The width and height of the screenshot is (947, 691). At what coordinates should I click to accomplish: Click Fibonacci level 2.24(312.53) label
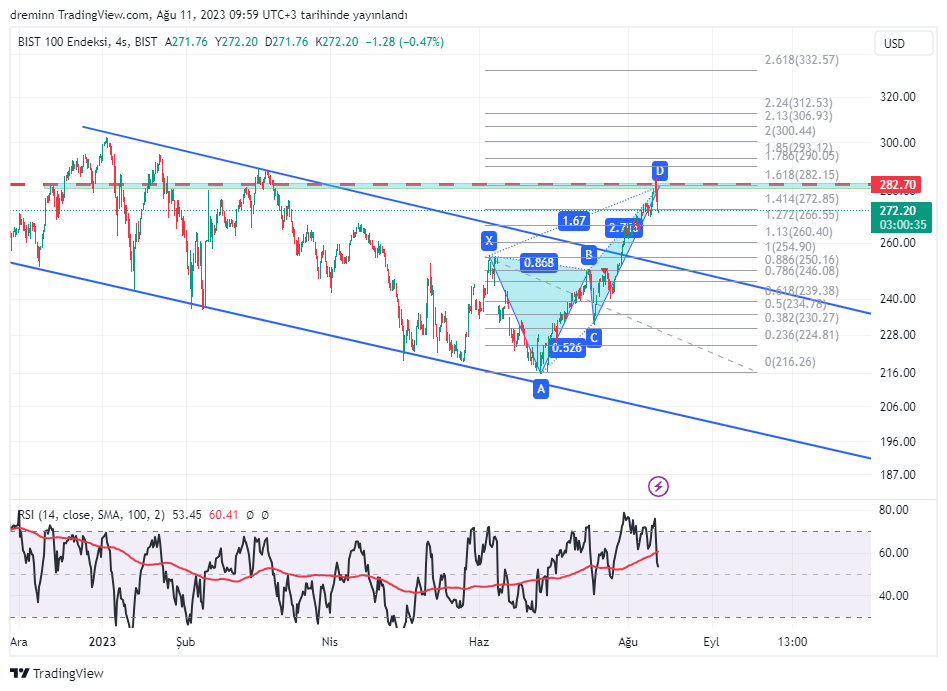[798, 103]
